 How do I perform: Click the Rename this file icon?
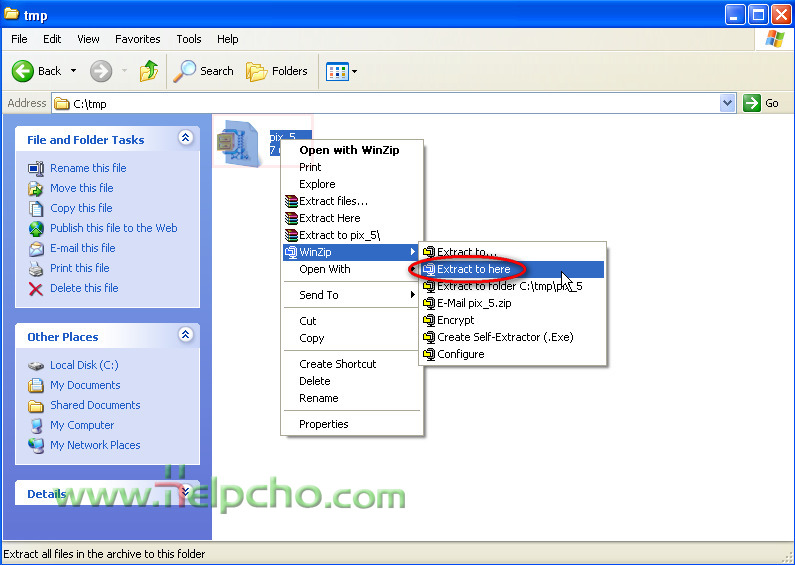36,168
